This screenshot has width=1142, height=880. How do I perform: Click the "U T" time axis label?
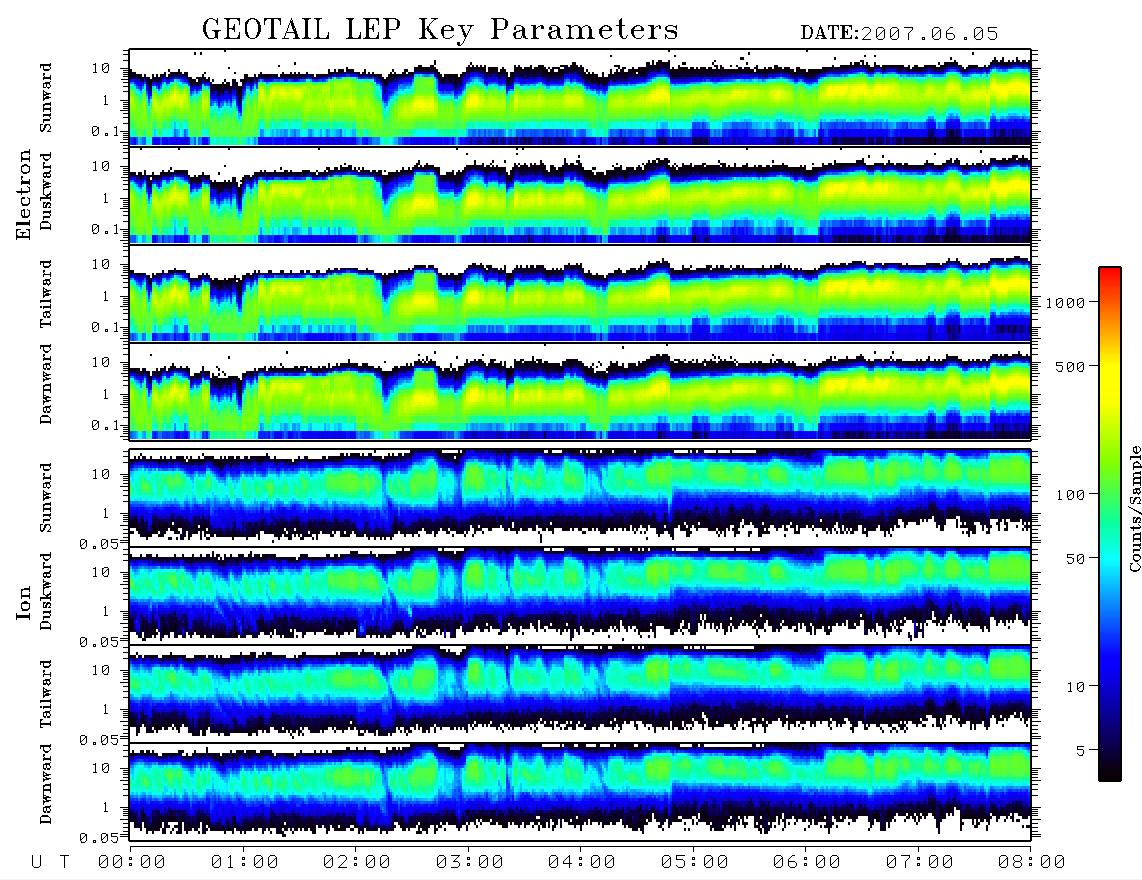point(50,862)
